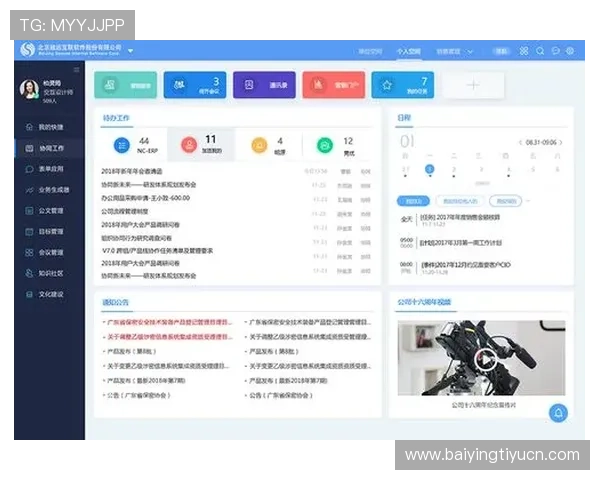Open todo 组织协同行为研究调查问卷
The image size is (600, 480).
(x=136, y=238)
